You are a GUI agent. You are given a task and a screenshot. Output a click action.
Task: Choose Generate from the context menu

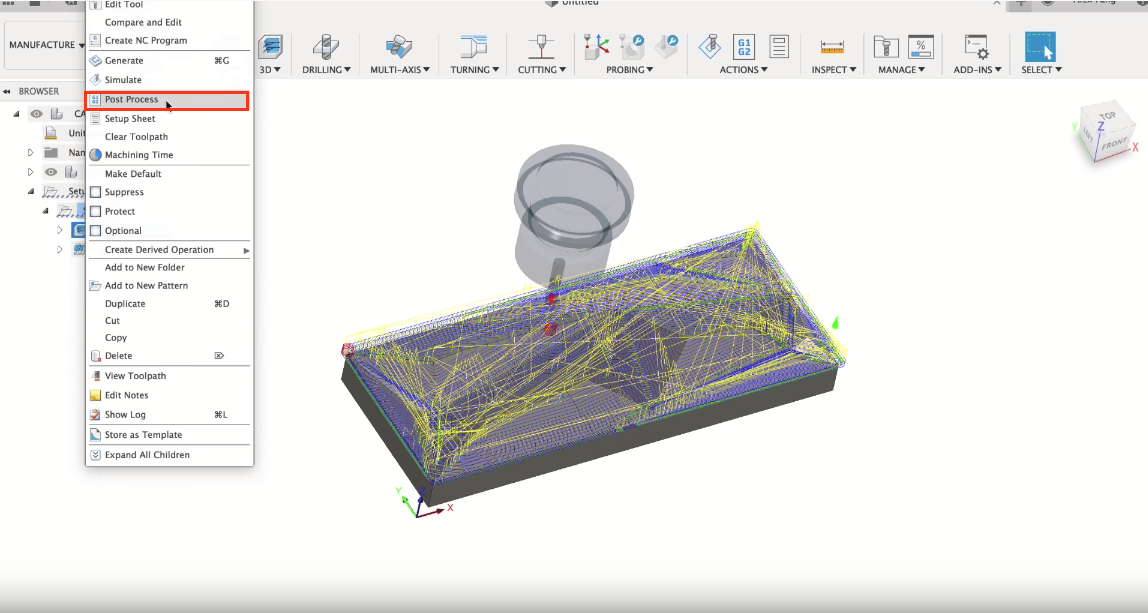tap(168, 61)
